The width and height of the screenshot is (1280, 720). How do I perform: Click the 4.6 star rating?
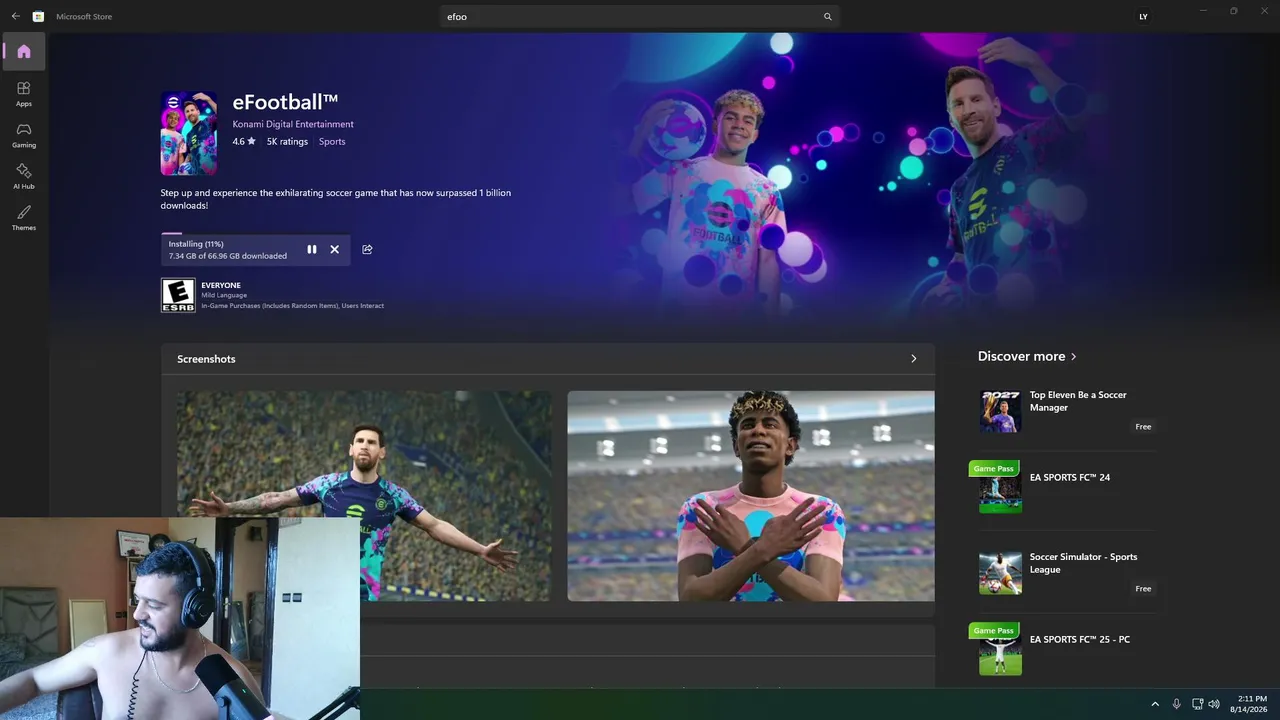pos(244,142)
